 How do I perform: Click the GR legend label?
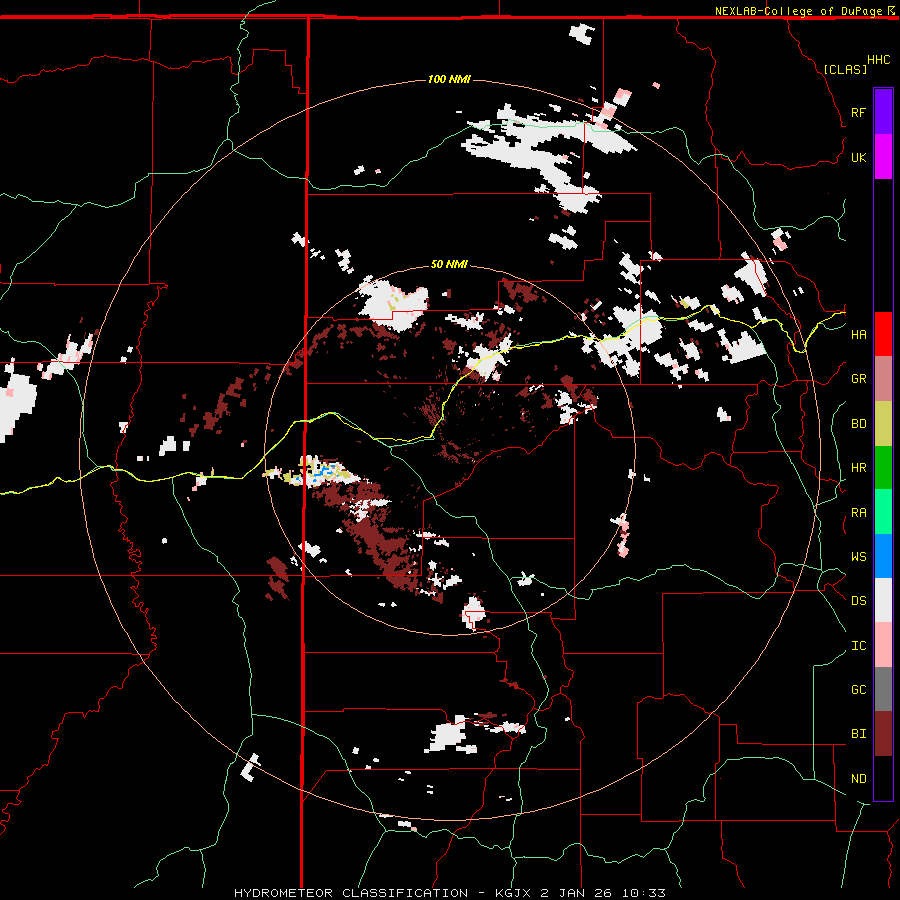[858, 379]
